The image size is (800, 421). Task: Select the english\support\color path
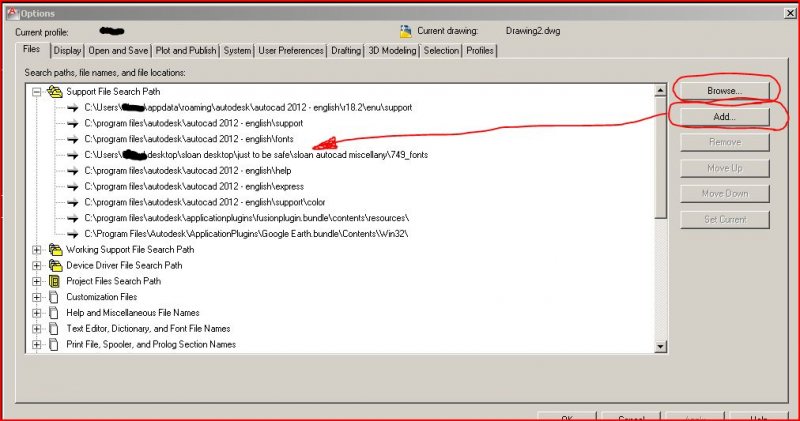click(x=205, y=203)
